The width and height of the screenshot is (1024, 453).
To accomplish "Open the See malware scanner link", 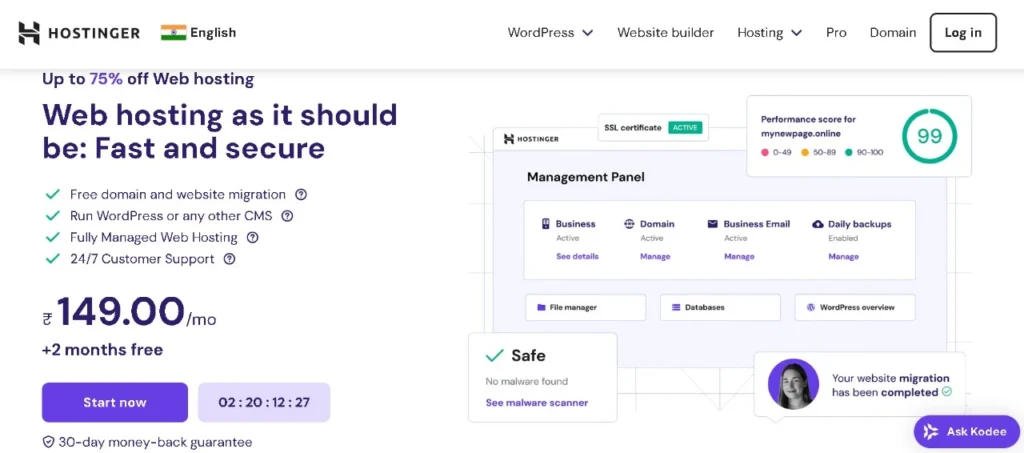I will pyautogui.click(x=536, y=403).
